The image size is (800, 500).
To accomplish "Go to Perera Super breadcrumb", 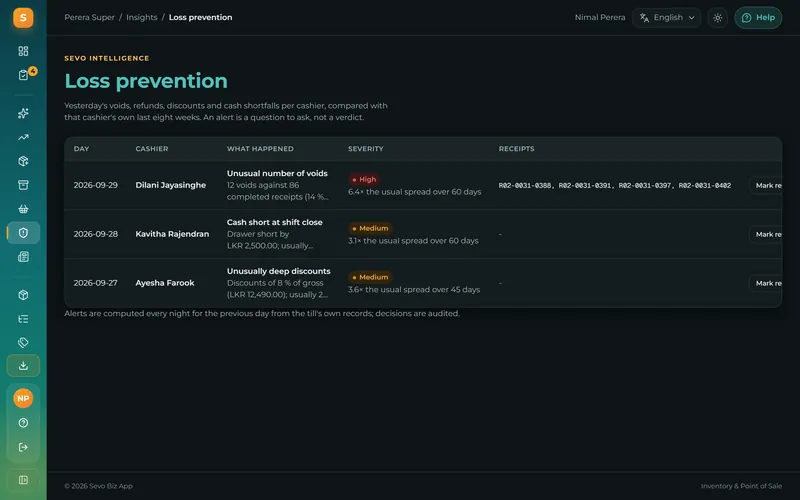I will coord(89,17).
